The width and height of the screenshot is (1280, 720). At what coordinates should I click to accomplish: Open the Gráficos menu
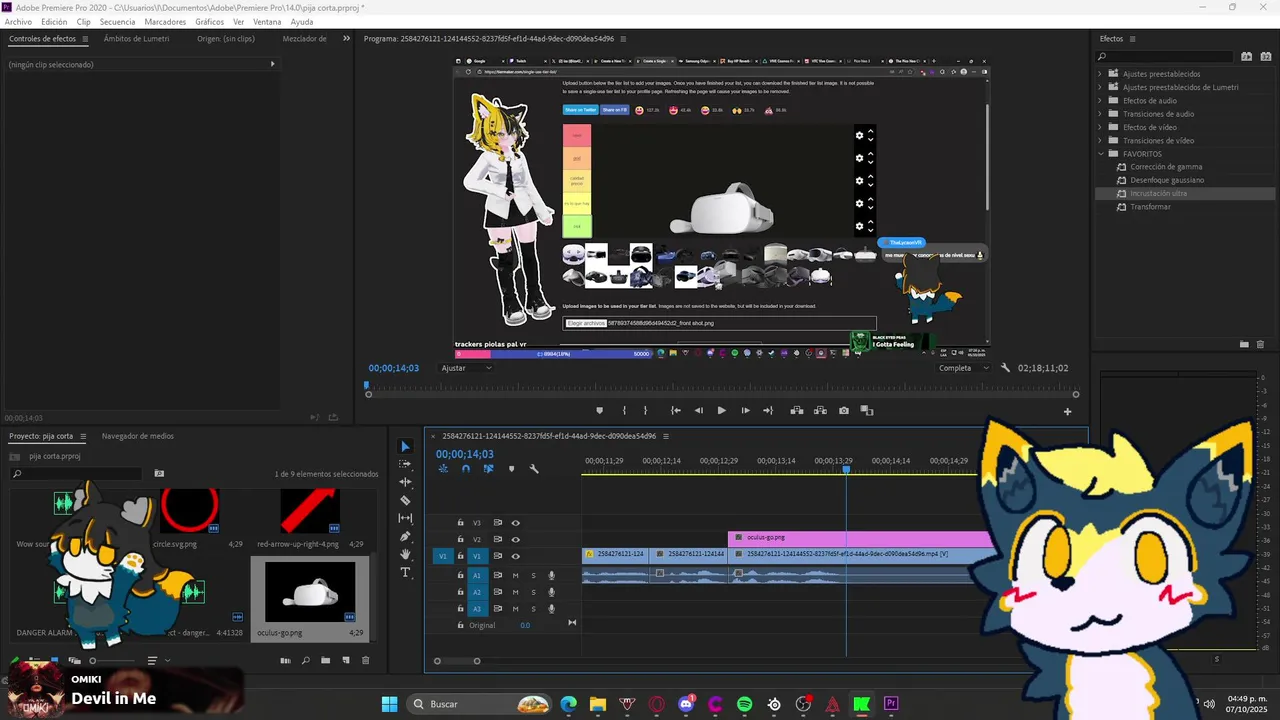click(x=209, y=22)
